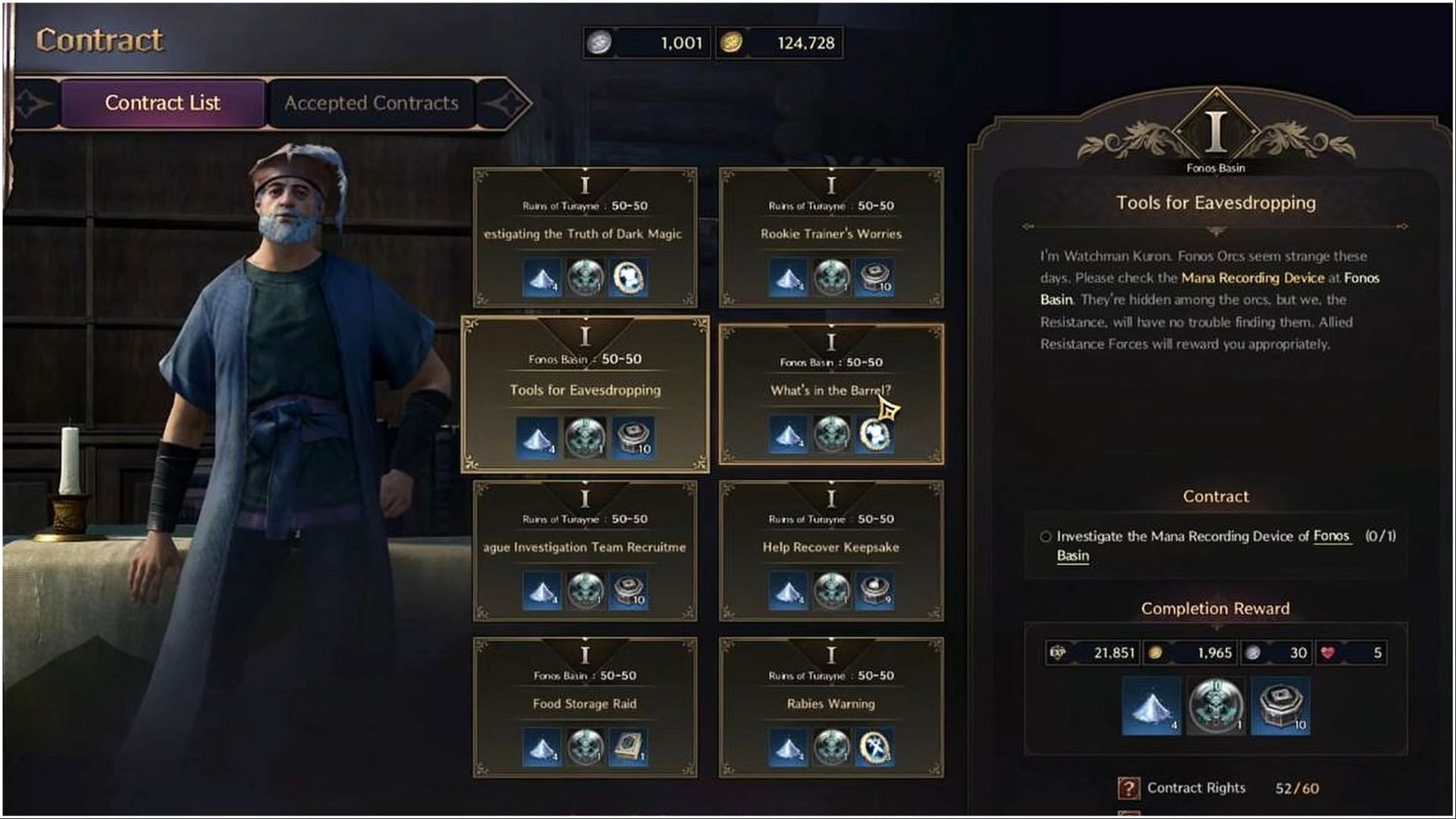Viewport: 1456px width, 819px height.
Task: Select the Contract List tab
Action: click(162, 103)
